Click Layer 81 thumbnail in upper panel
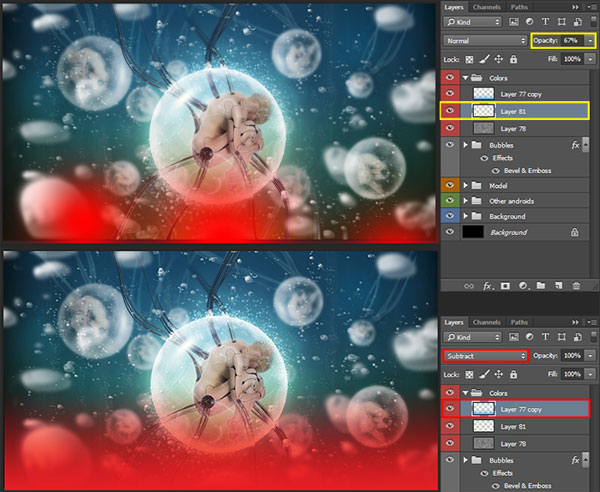Viewport: 600px width, 492px height. [484, 111]
